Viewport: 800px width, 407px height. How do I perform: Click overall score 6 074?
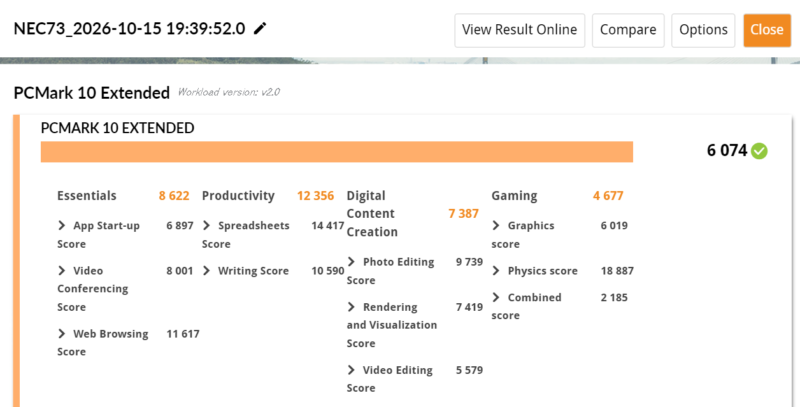[x=727, y=150]
